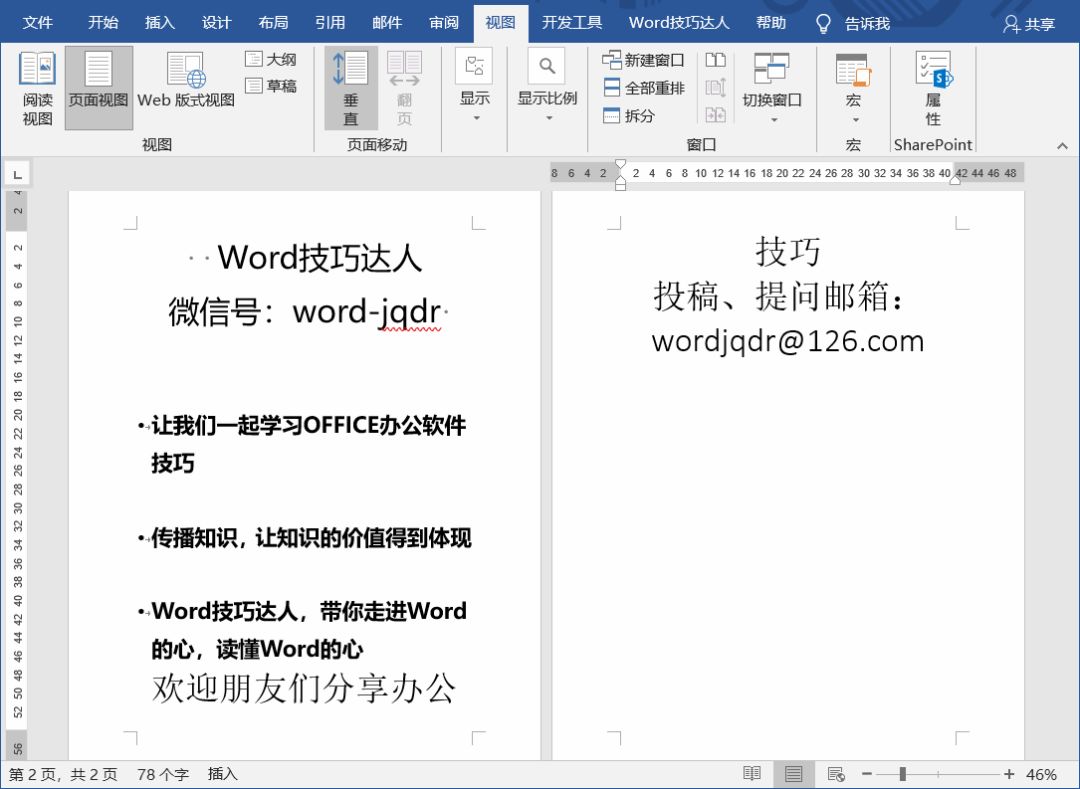Select side-to-side page flip (翻页)
Screen dimensions: 1080x789
(x=404, y=88)
